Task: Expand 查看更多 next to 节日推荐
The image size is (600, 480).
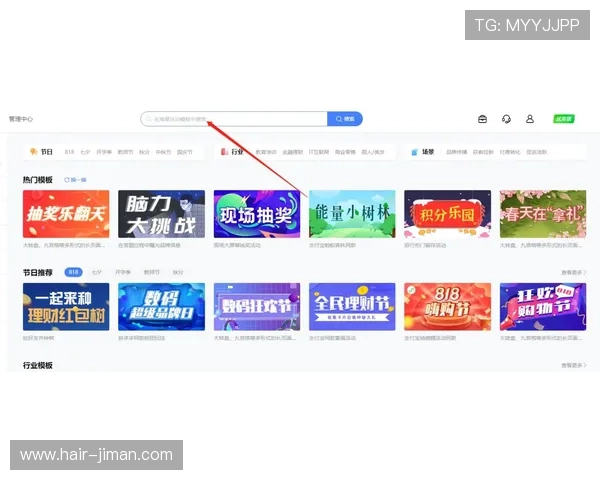Action: [573, 272]
